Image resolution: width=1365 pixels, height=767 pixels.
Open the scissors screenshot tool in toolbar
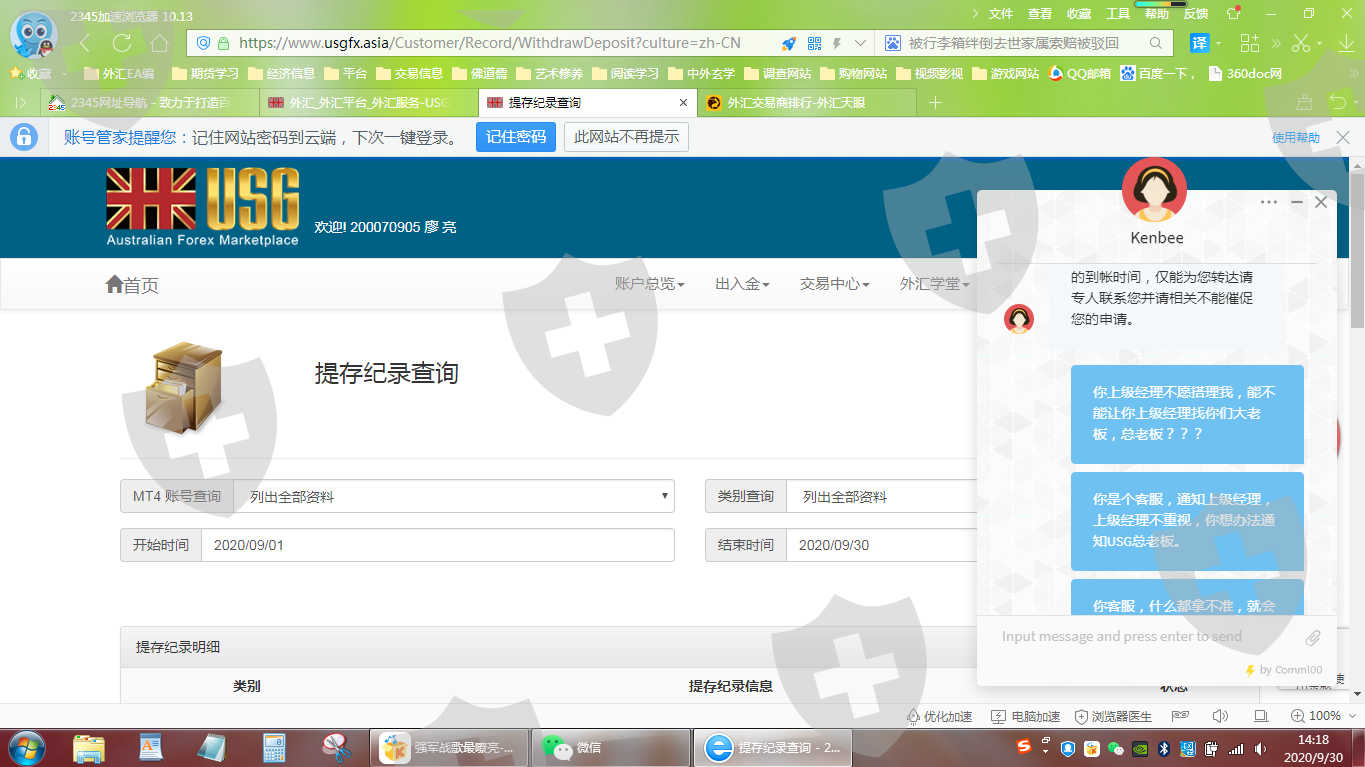point(1300,43)
